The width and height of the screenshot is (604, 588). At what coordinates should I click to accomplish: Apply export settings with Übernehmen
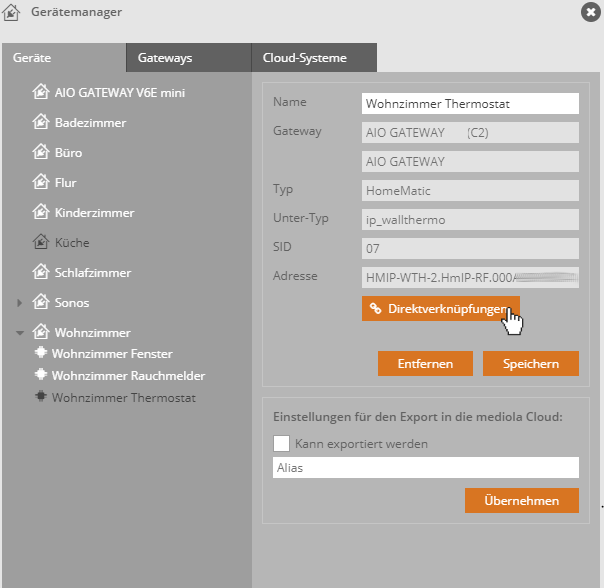tap(521, 500)
